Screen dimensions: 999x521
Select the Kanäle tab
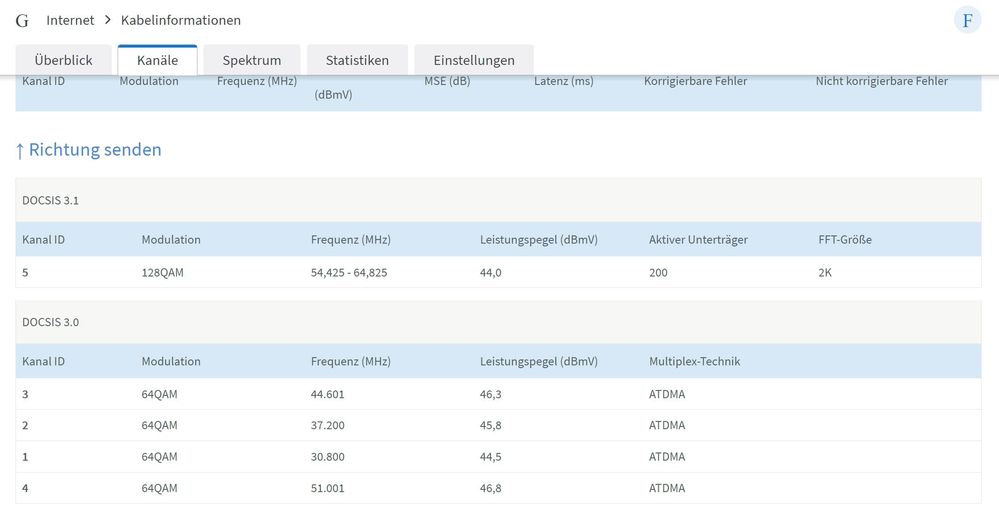point(157,60)
